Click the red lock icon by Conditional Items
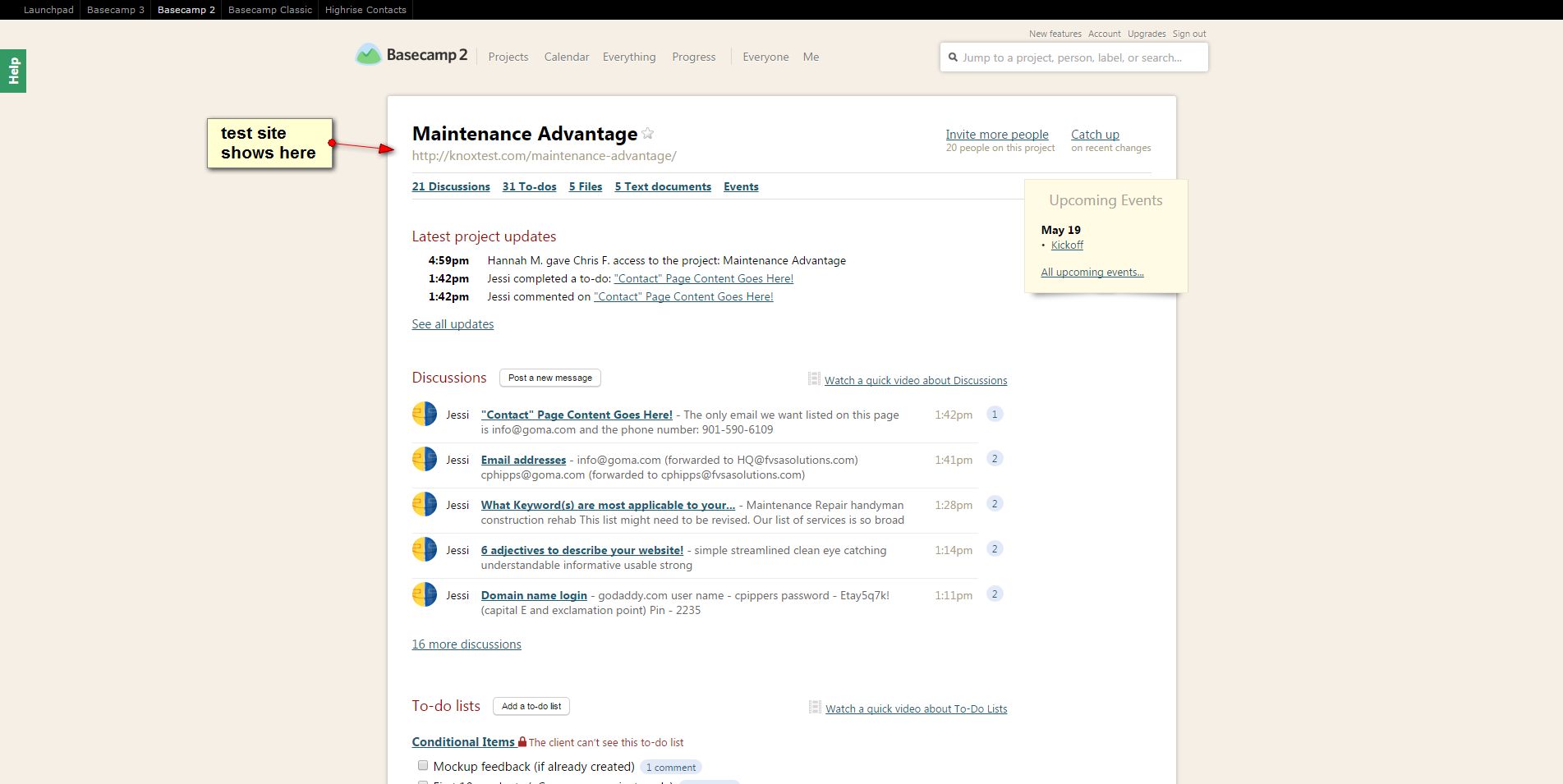1563x784 pixels. [522, 741]
